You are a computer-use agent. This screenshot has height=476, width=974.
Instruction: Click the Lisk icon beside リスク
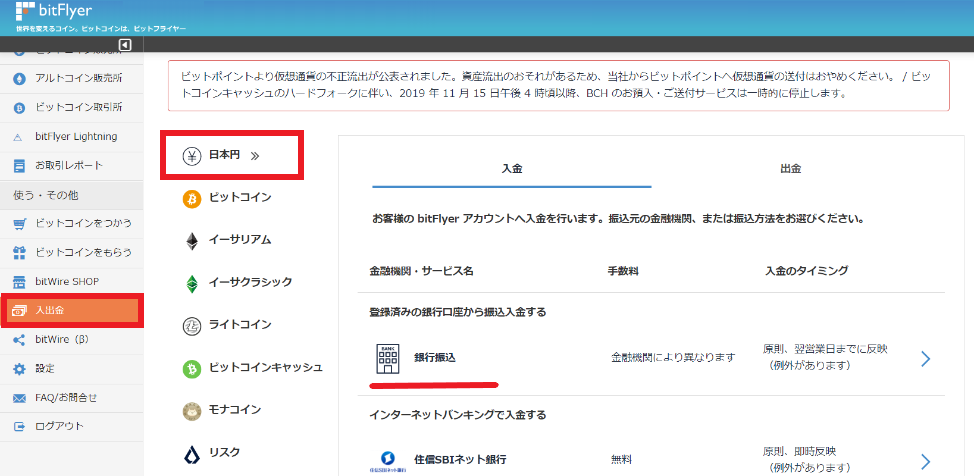[x=192, y=454]
